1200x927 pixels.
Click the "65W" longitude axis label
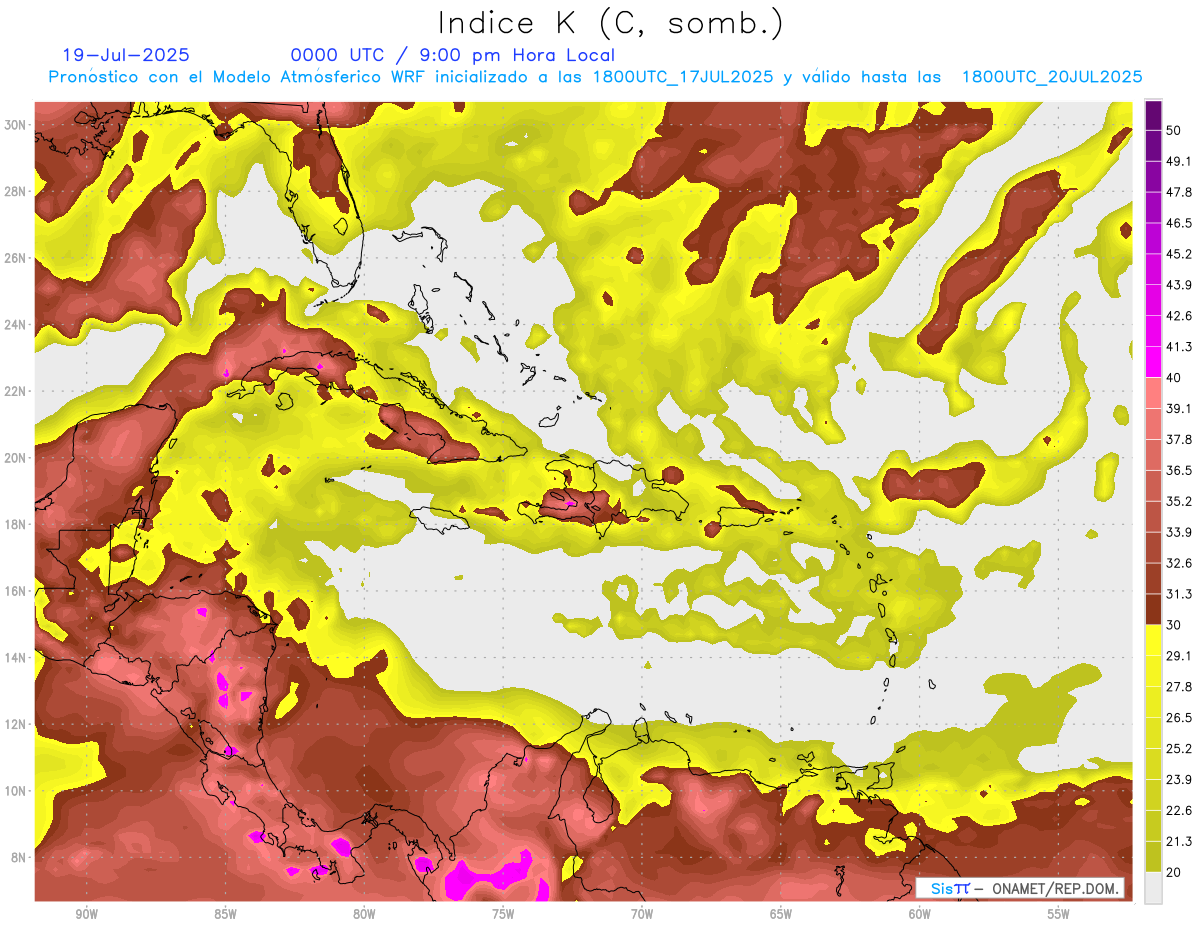click(781, 914)
